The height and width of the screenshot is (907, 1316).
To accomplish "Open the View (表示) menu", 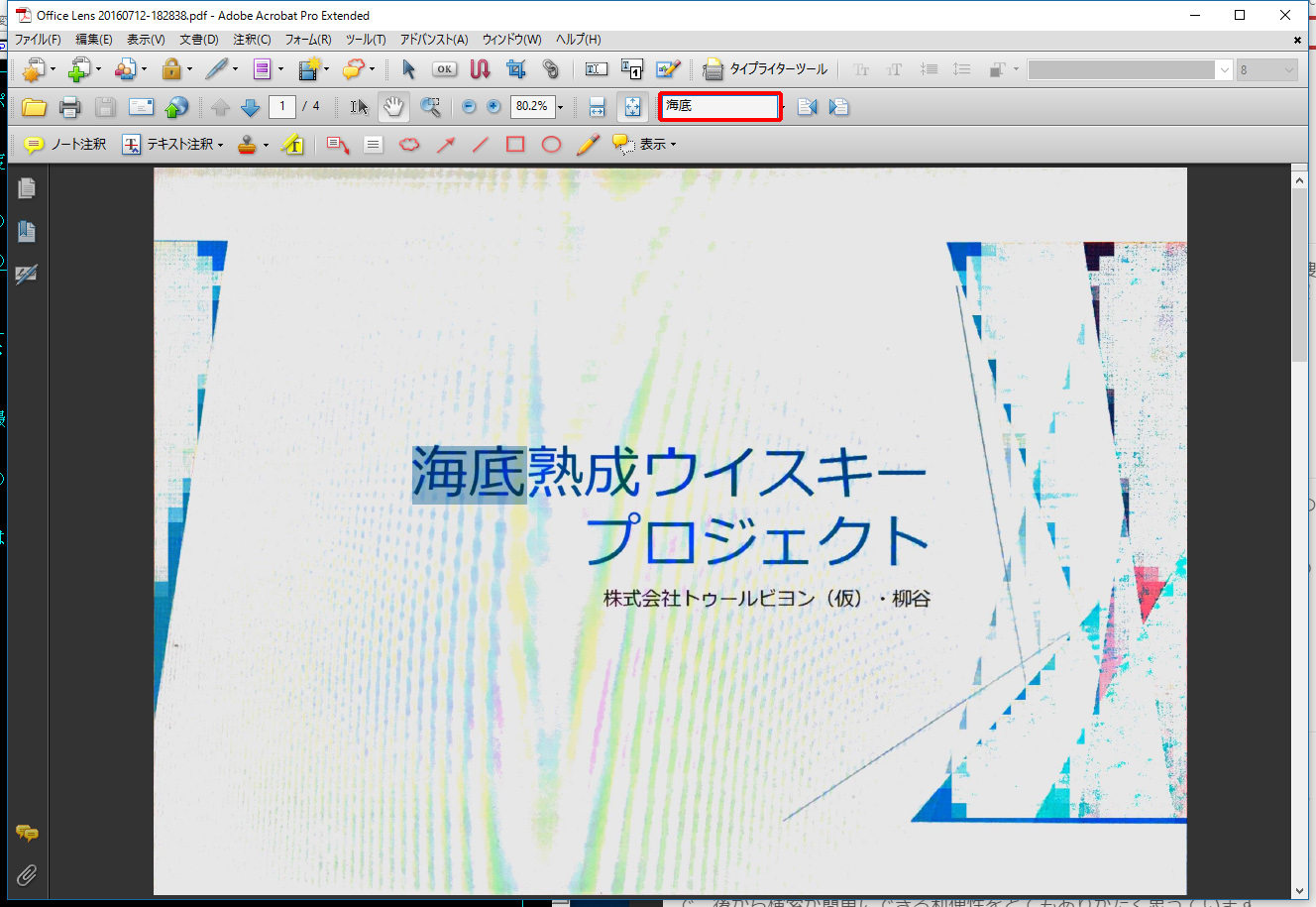I will click(x=146, y=40).
